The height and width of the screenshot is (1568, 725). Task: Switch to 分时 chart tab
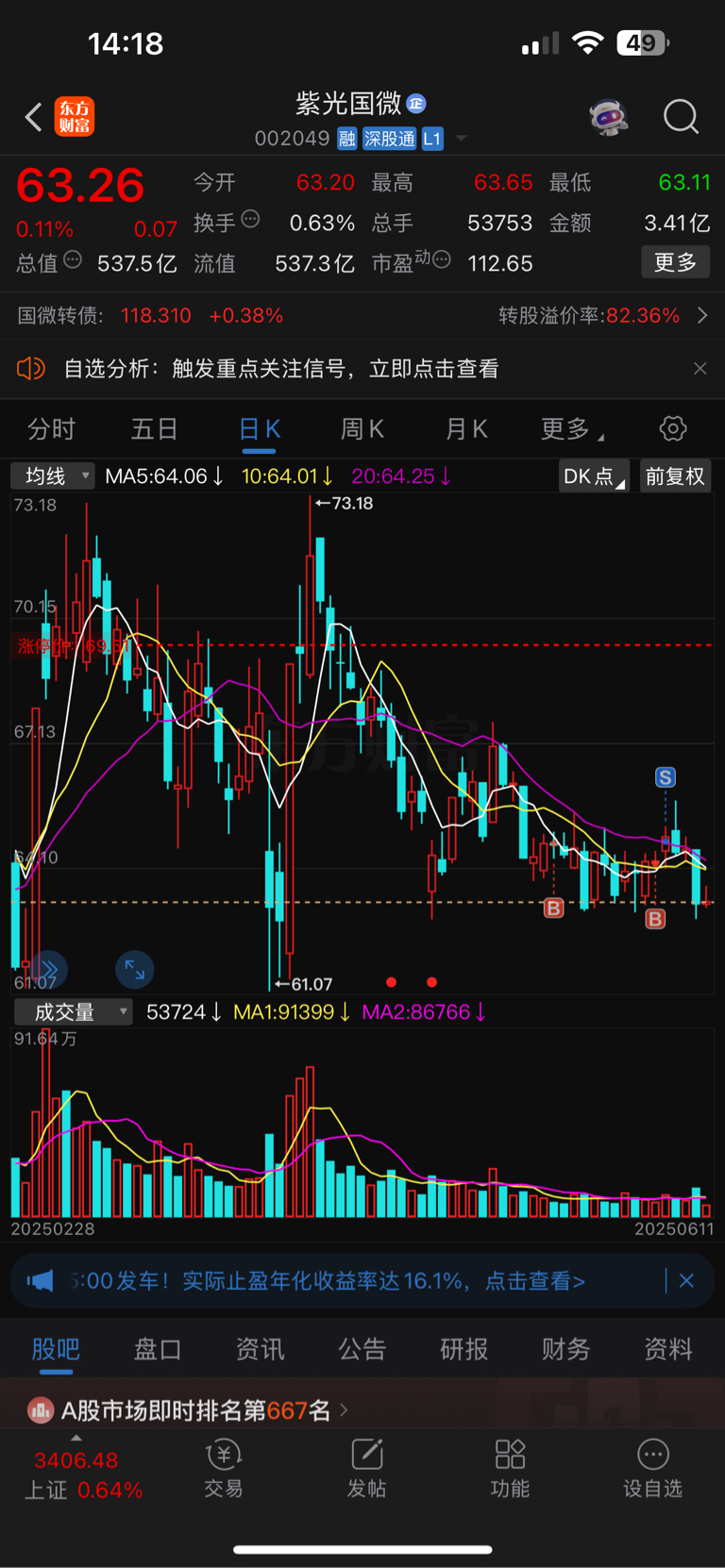(x=51, y=429)
